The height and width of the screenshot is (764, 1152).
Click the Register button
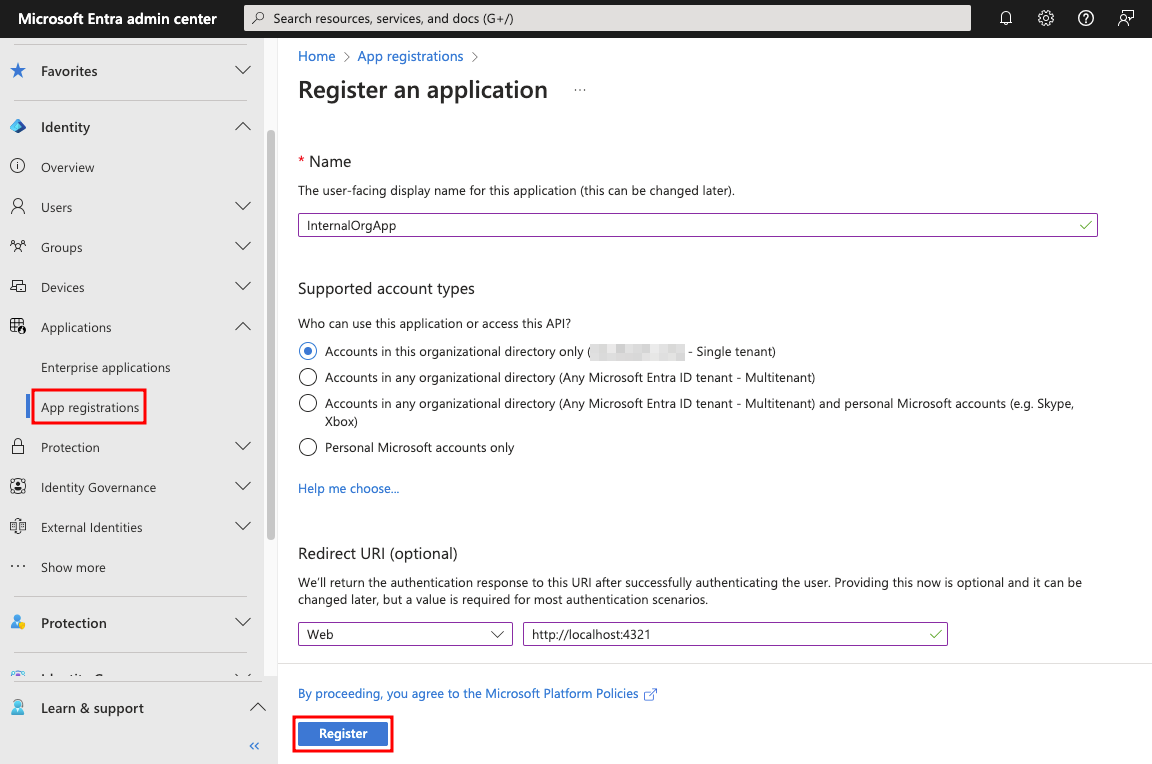pos(343,733)
